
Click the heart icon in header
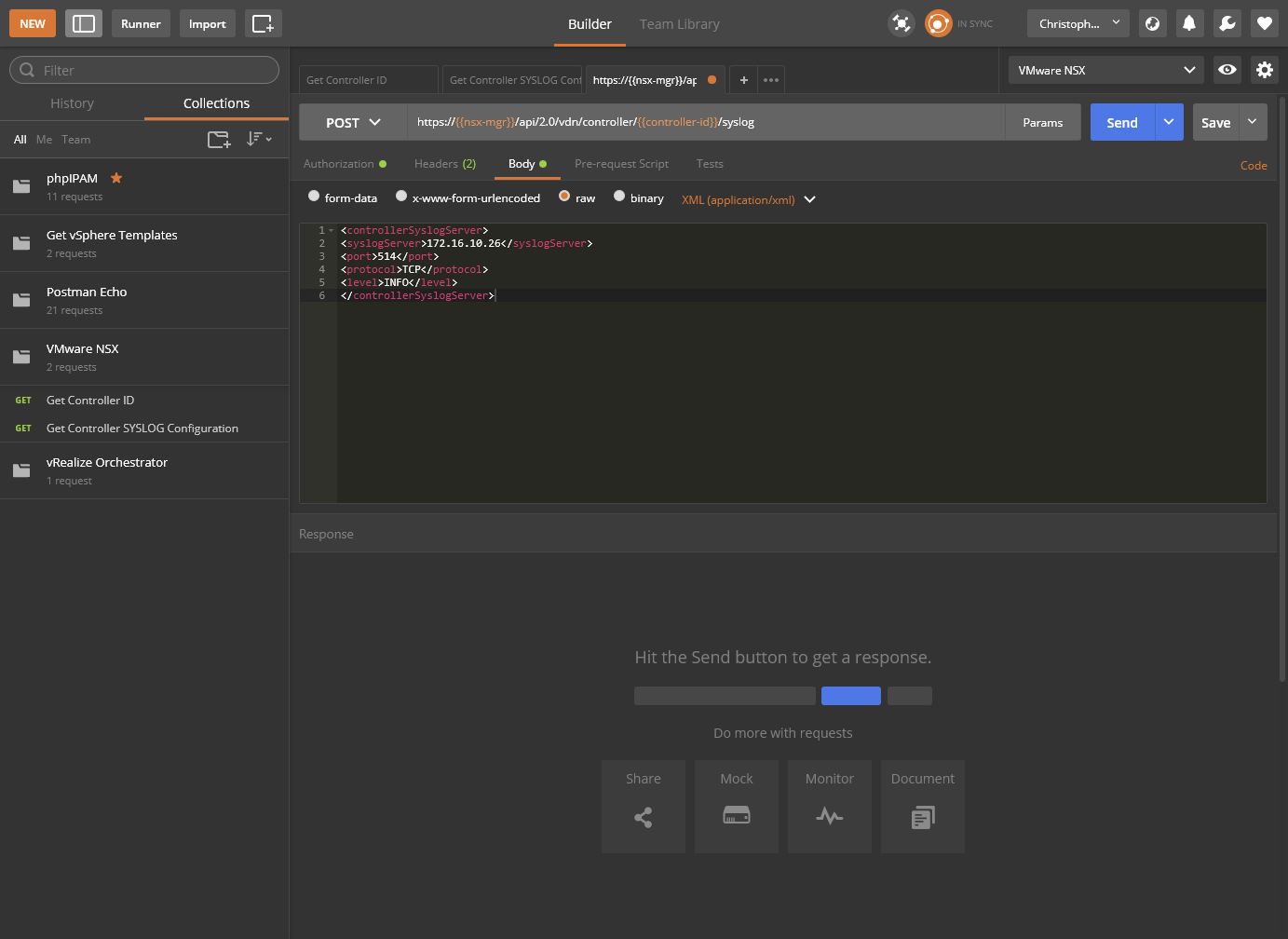point(1264,24)
